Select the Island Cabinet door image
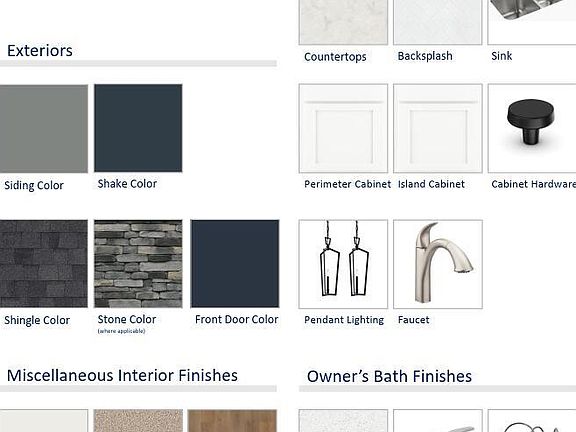 pyautogui.click(x=438, y=128)
